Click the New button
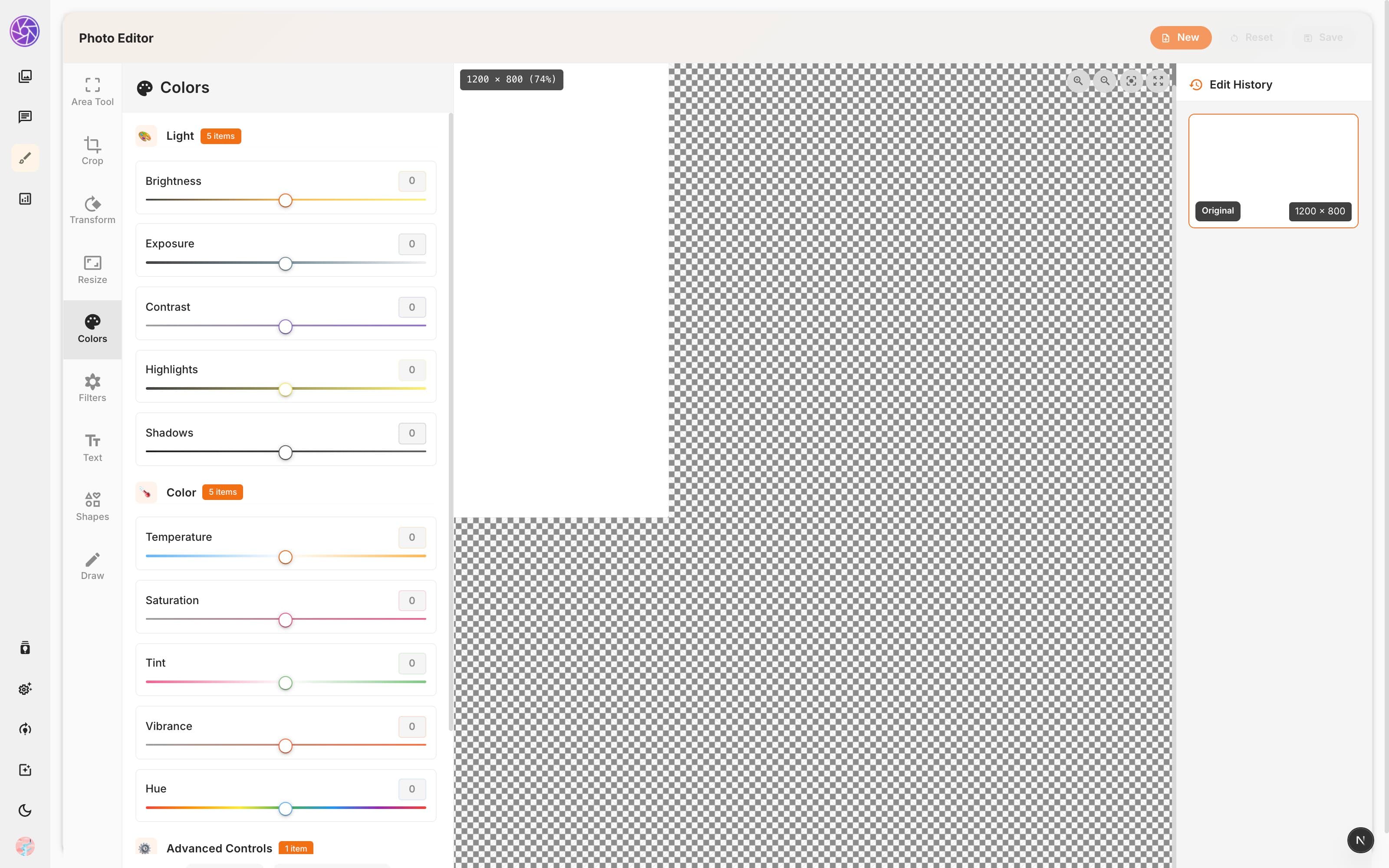The image size is (1389, 868). pyautogui.click(x=1181, y=38)
